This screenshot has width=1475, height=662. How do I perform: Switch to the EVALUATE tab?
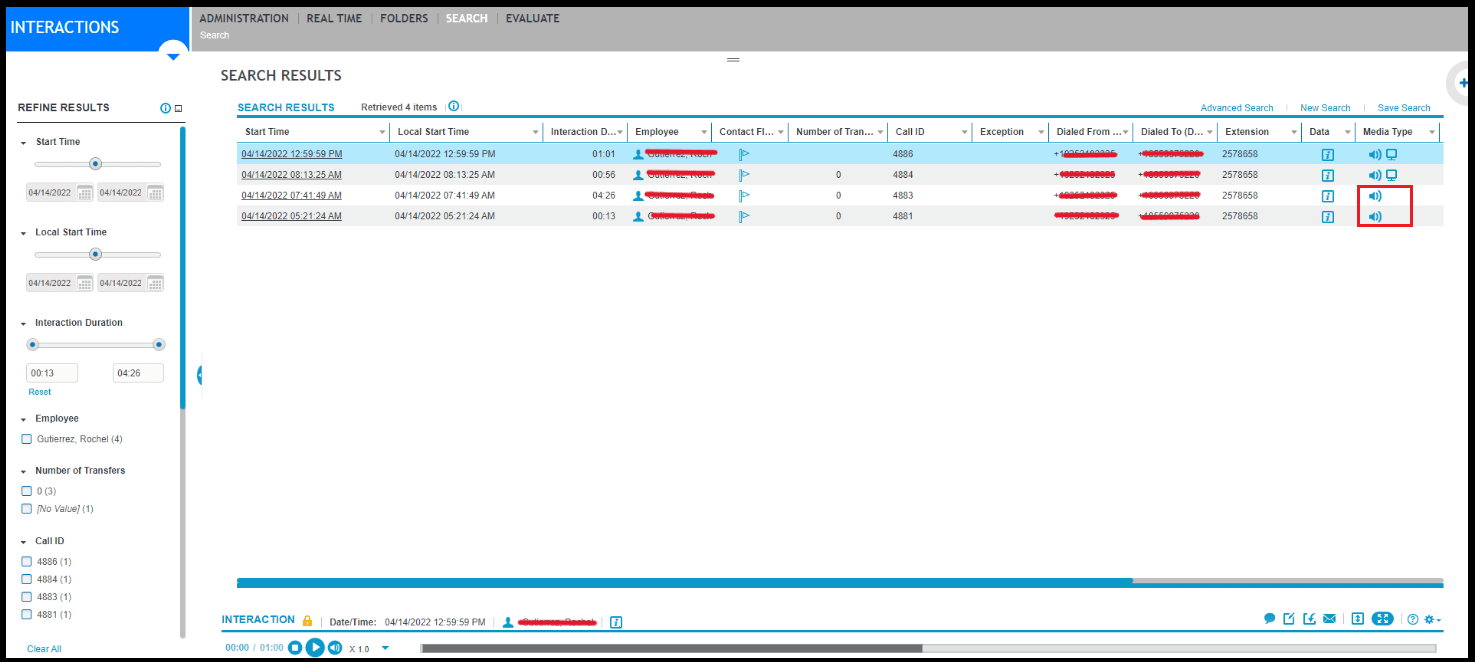[532, 18]
